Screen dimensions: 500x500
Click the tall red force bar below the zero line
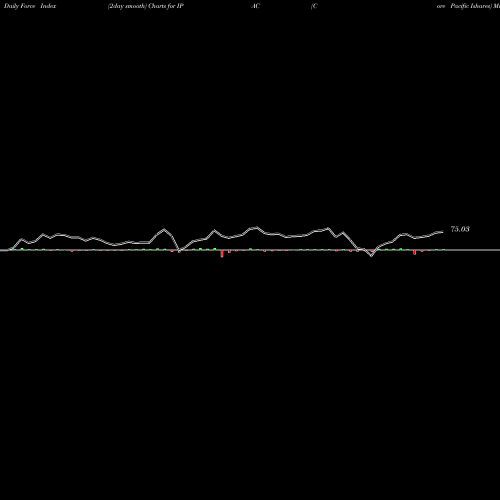coord(222,254)
